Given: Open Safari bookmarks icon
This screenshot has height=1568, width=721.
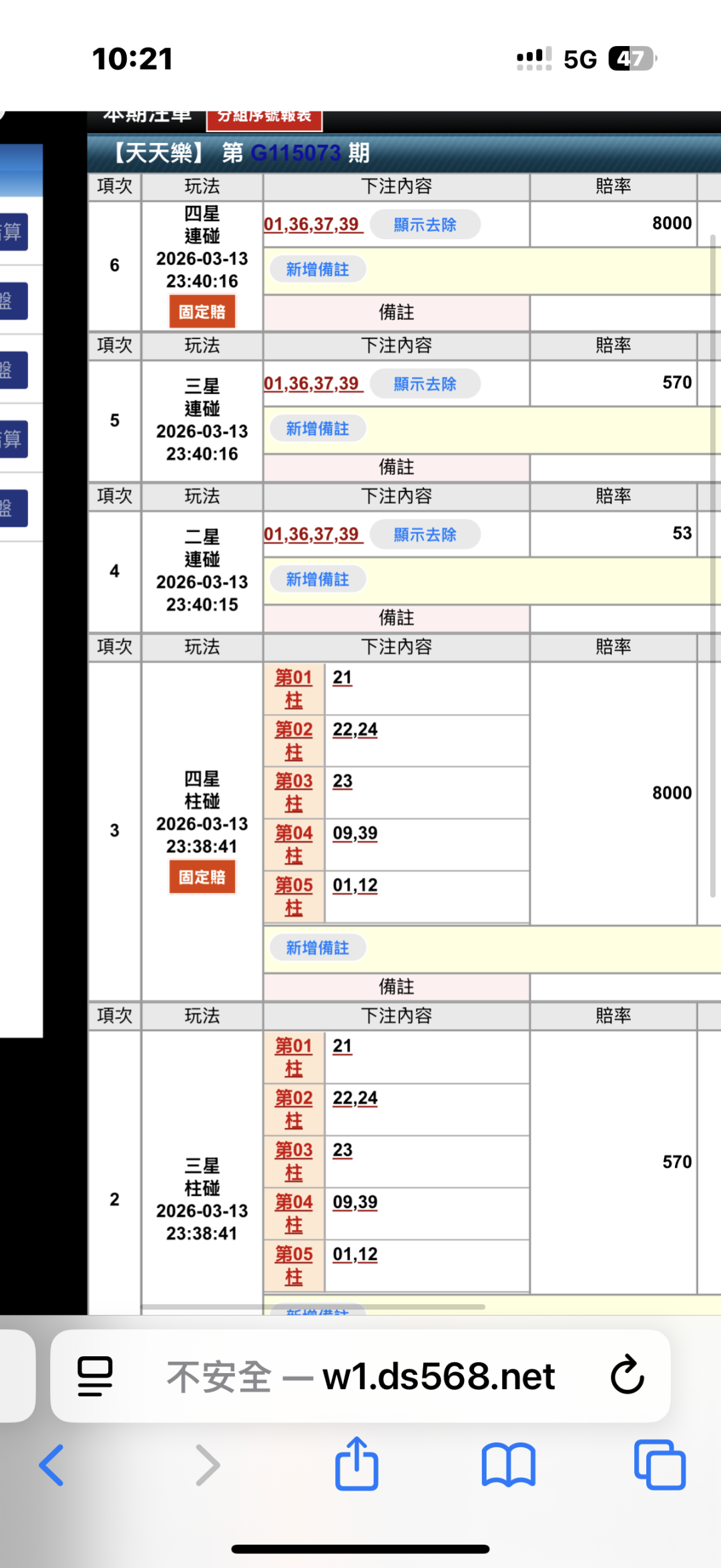Looking at the screenshot, I should 508,1465.
